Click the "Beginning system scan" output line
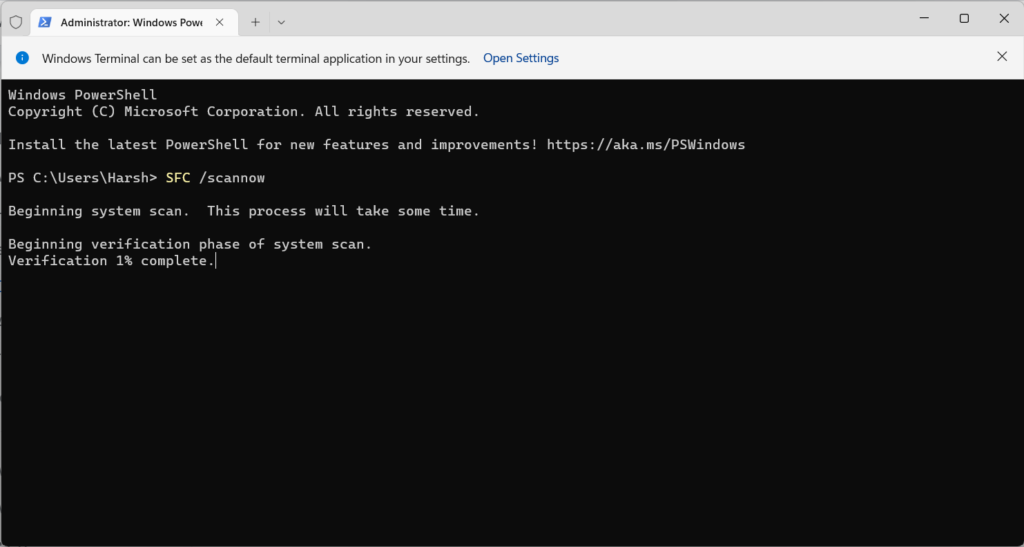1024x547 pixels. 243,211
